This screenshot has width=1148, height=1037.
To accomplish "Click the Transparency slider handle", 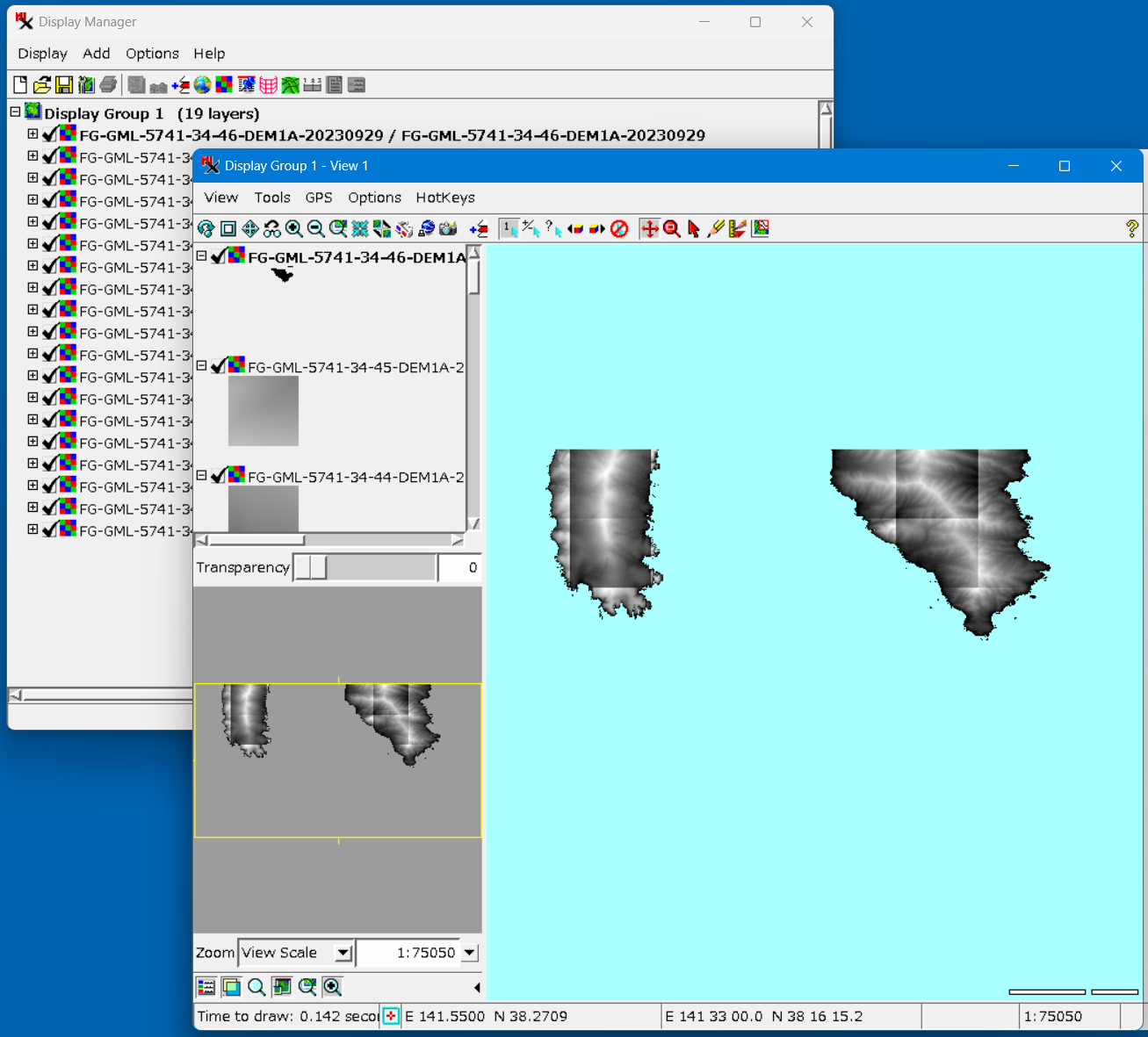I will point(310,568).
